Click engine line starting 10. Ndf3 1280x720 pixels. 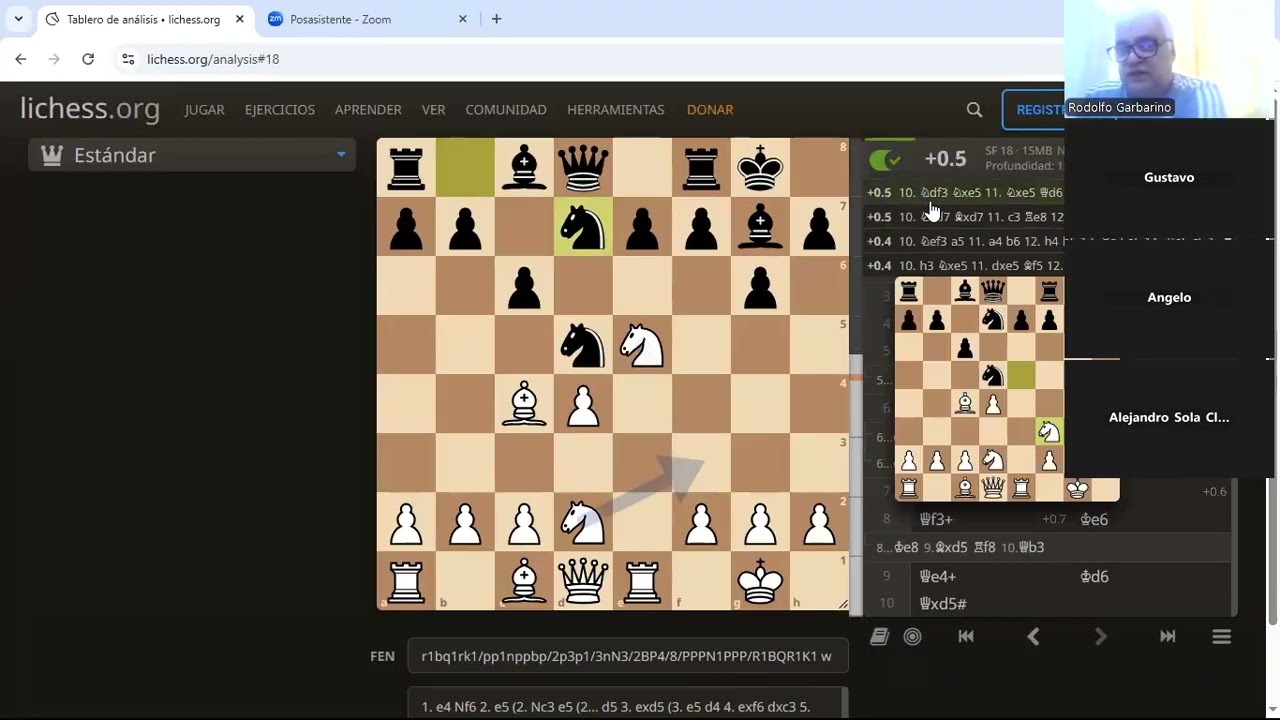click(964, 193)
